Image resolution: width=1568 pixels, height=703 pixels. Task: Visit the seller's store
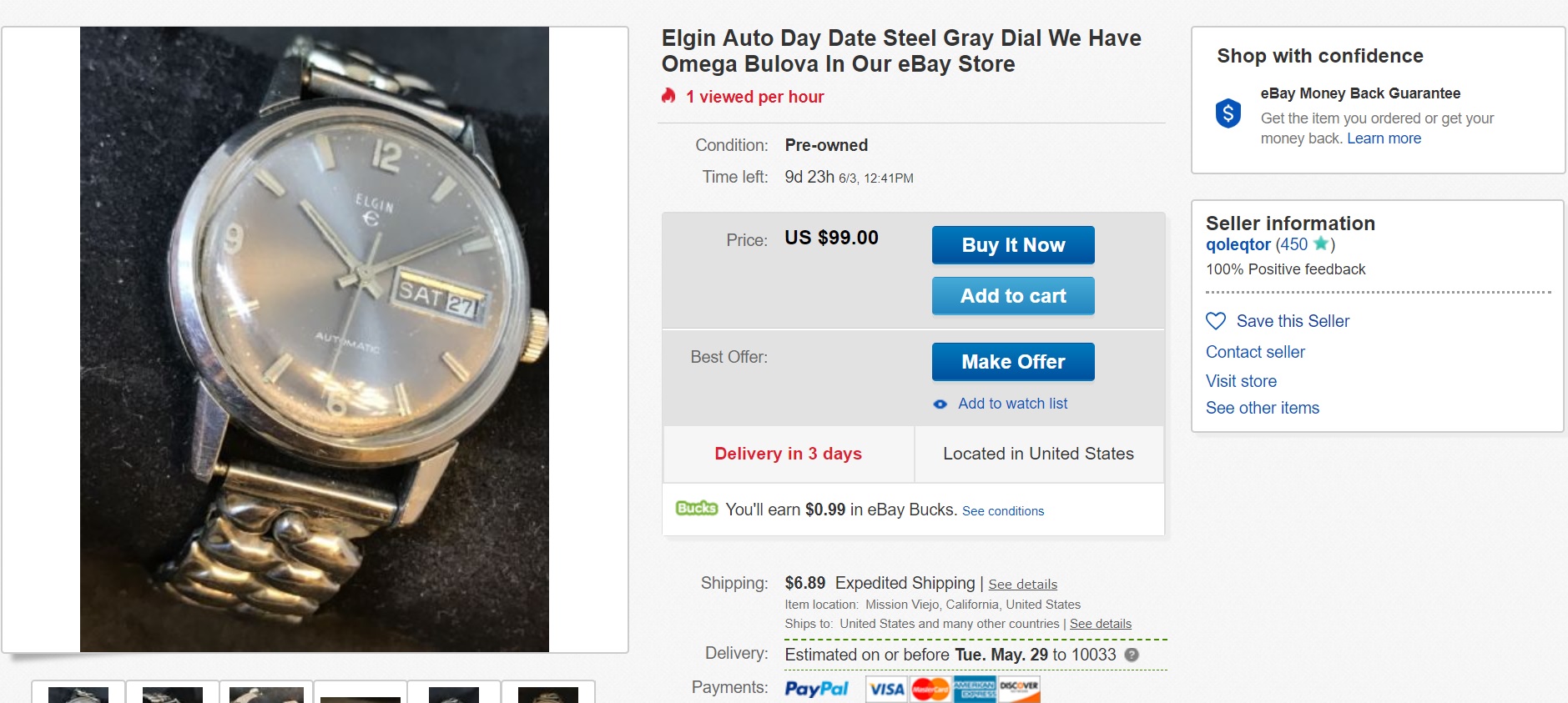coord(1241,381)
